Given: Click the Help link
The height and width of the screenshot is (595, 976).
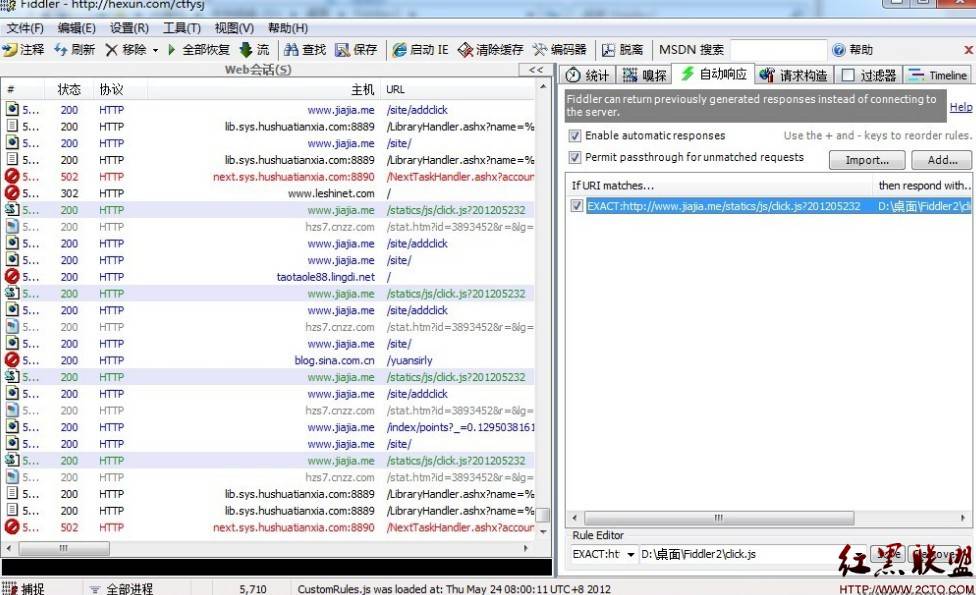Looking at the screenshot, I should click(x=960, y=107).
